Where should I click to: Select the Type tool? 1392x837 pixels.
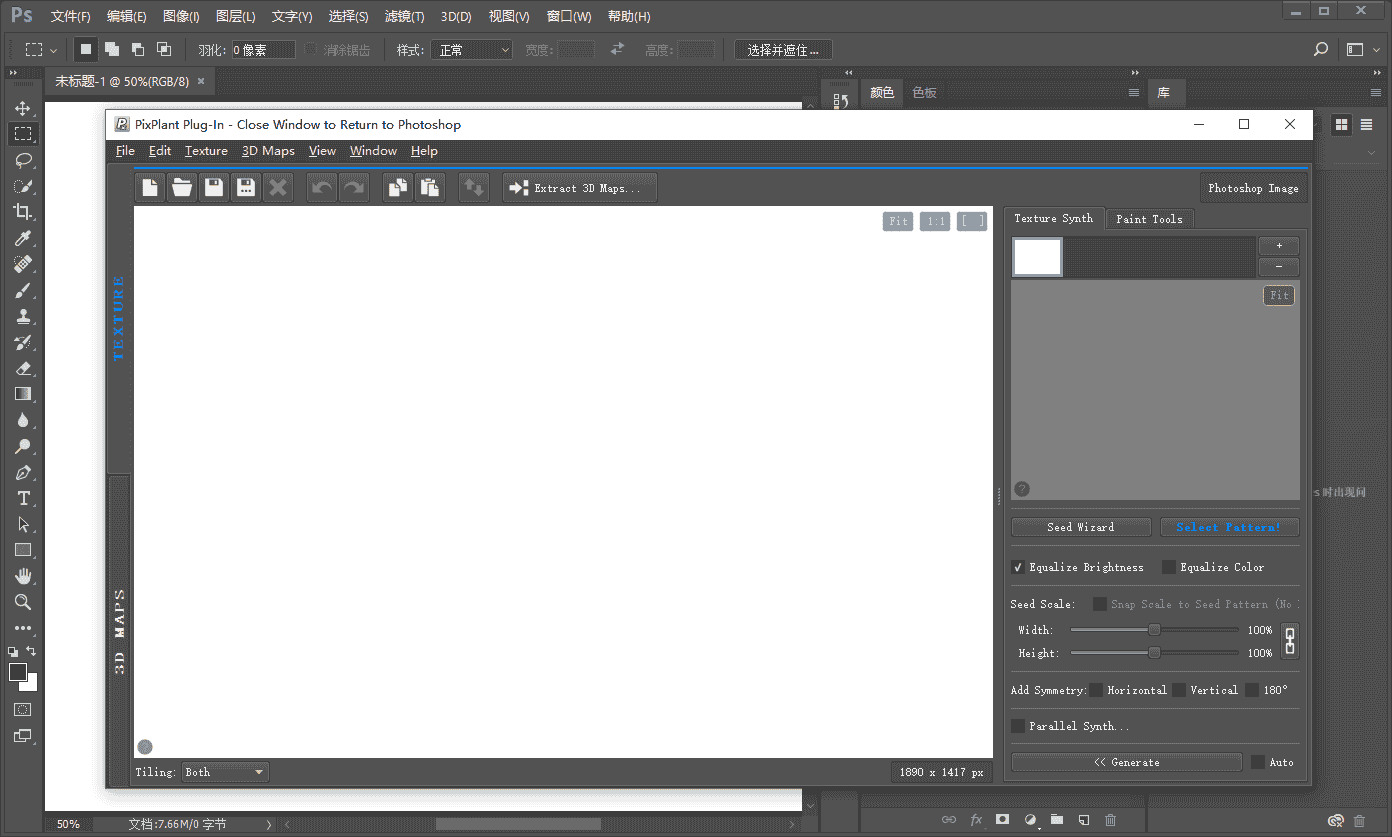pos(23,498)
